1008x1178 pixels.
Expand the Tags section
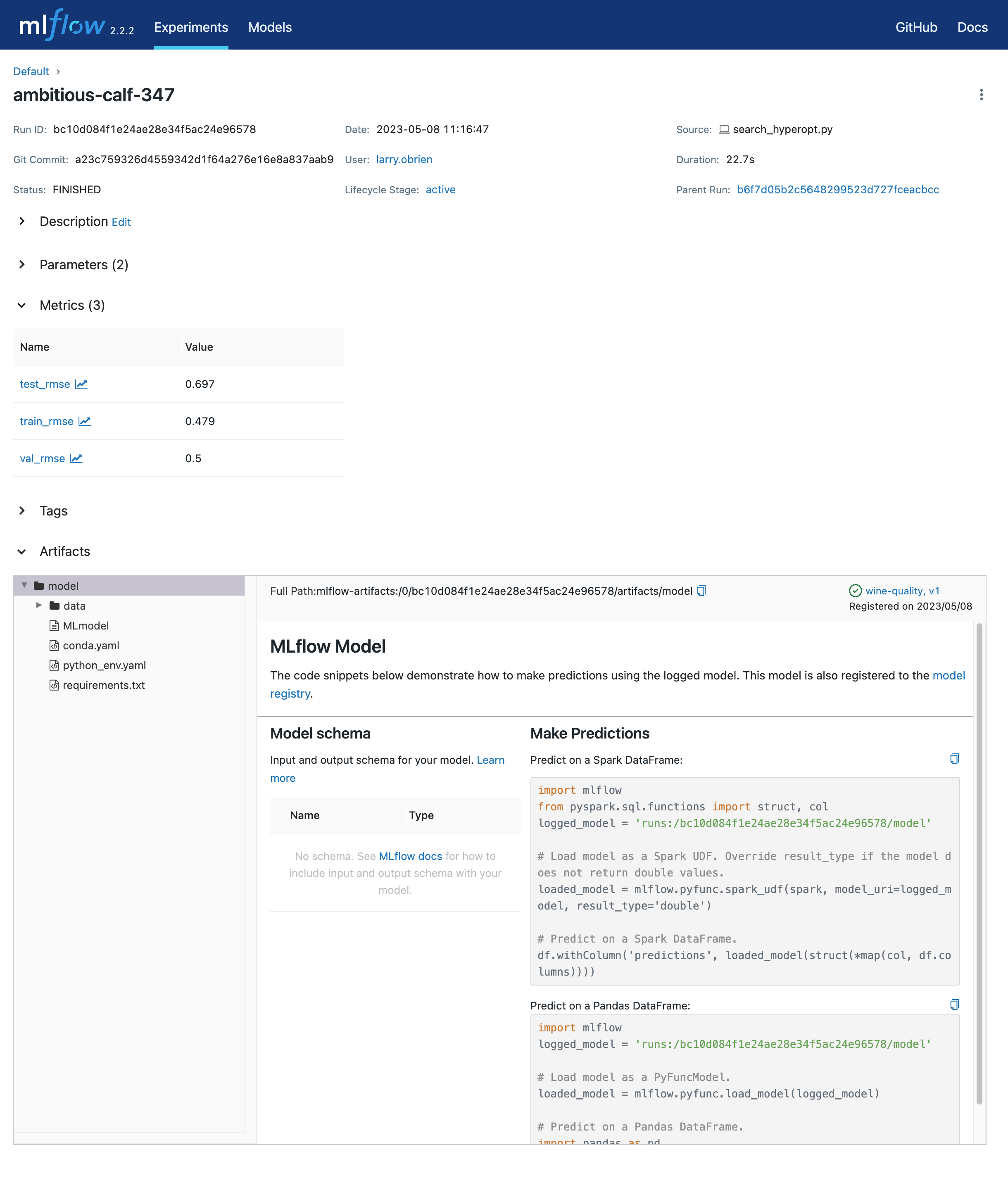tap(22, 511)
